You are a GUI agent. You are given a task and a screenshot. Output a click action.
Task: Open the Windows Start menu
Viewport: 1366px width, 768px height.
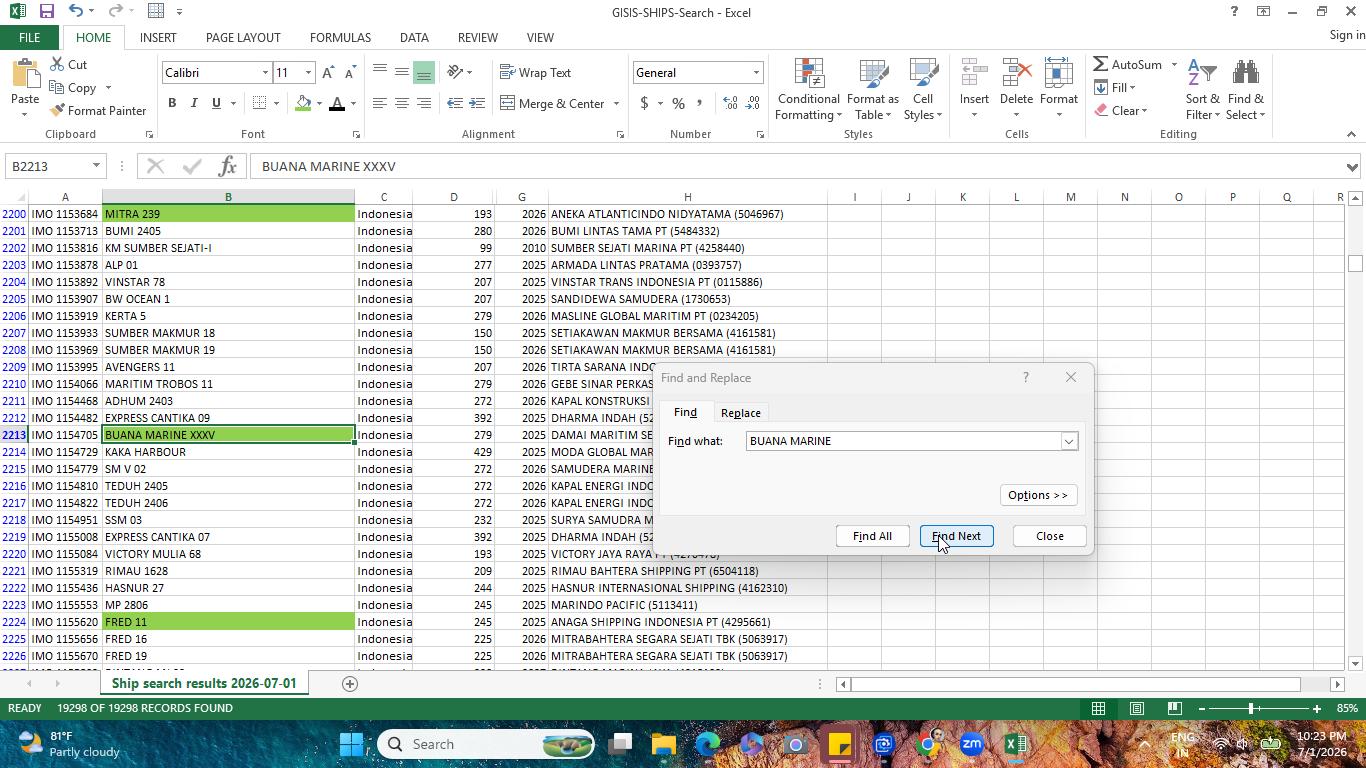pos(351,744)
